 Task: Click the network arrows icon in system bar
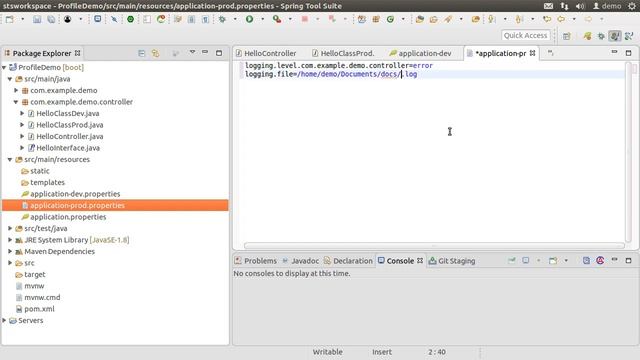coord(564,6)
